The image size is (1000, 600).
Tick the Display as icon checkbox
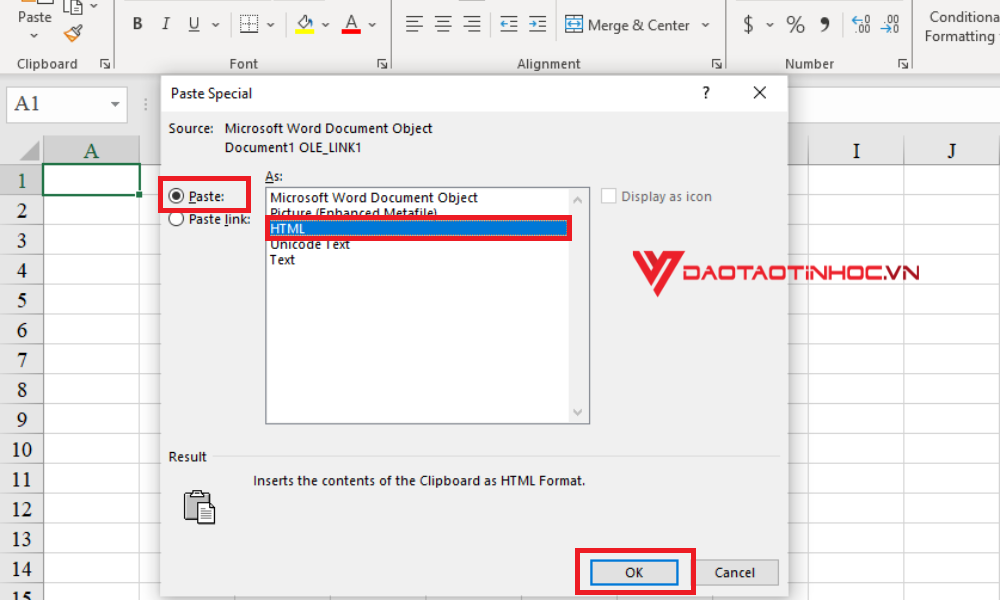608,196
